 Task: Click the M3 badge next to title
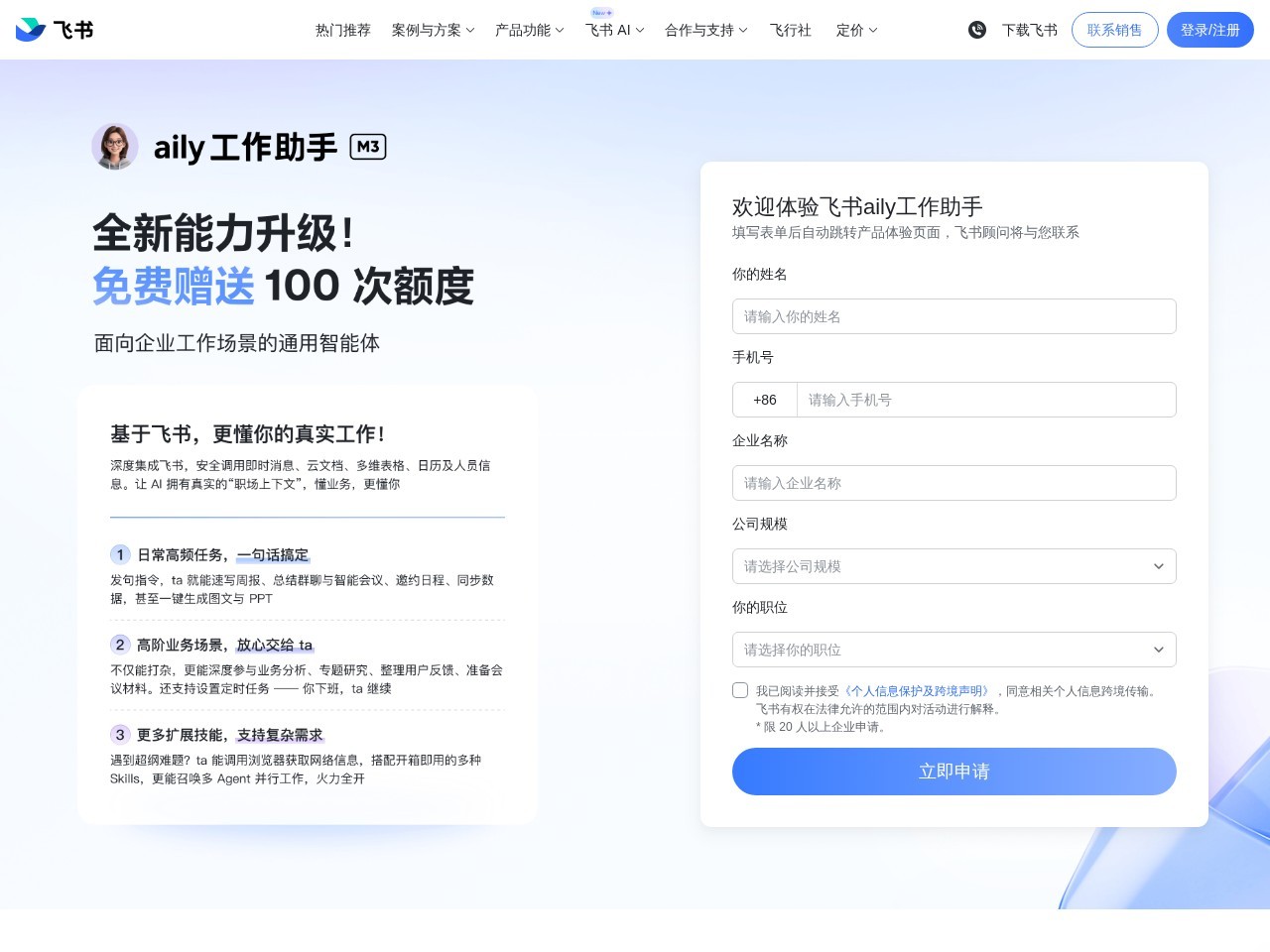(x=368, y=147)
